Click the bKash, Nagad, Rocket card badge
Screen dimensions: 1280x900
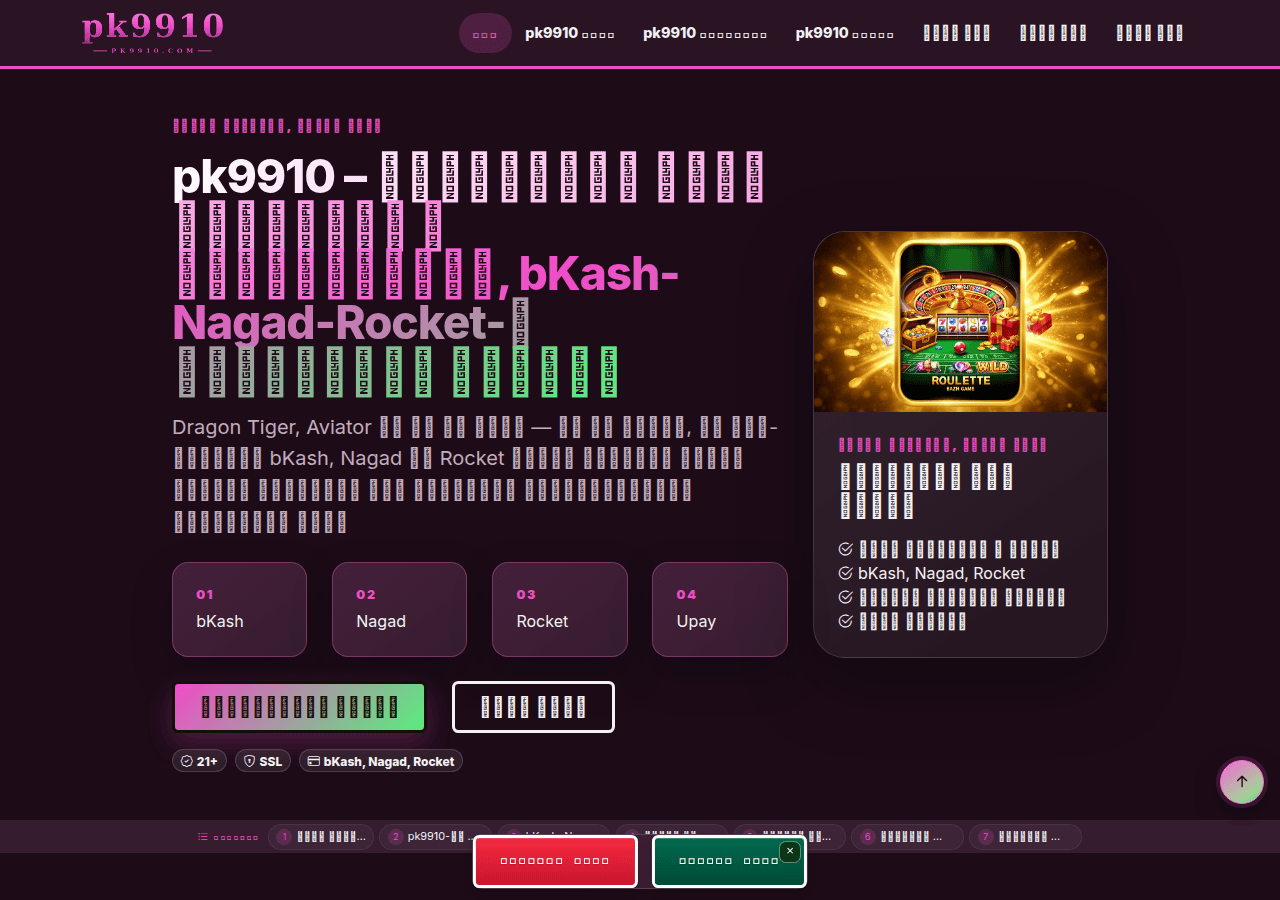(x=381, y=761)
